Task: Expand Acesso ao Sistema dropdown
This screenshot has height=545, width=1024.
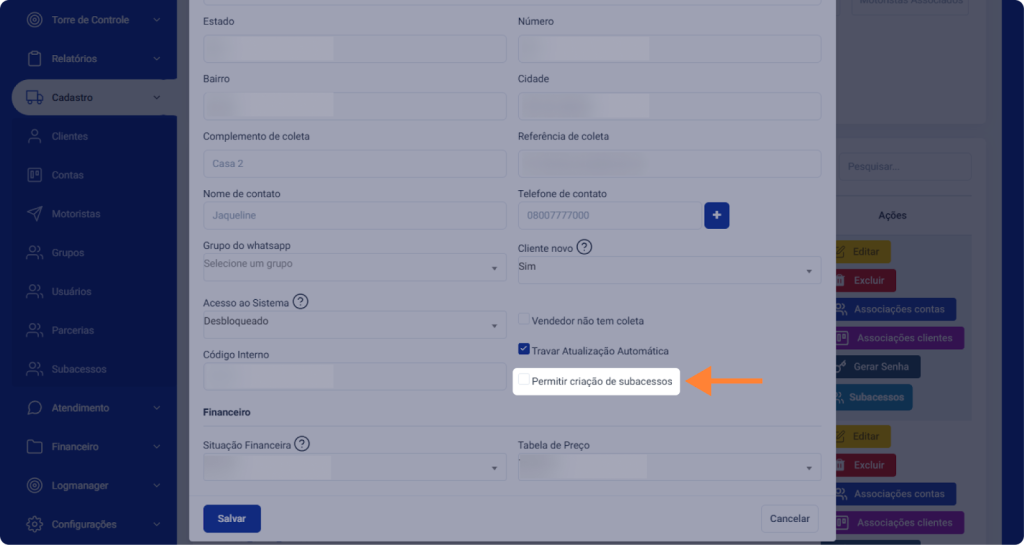Action: click(x=354, y=324)
